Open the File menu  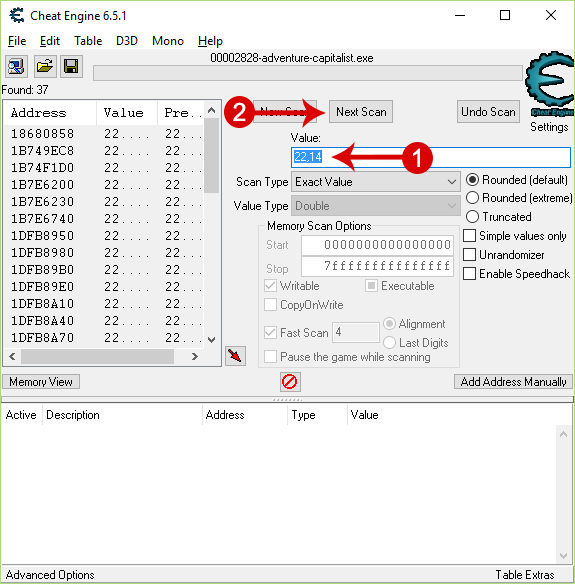[x=17, y=41]
